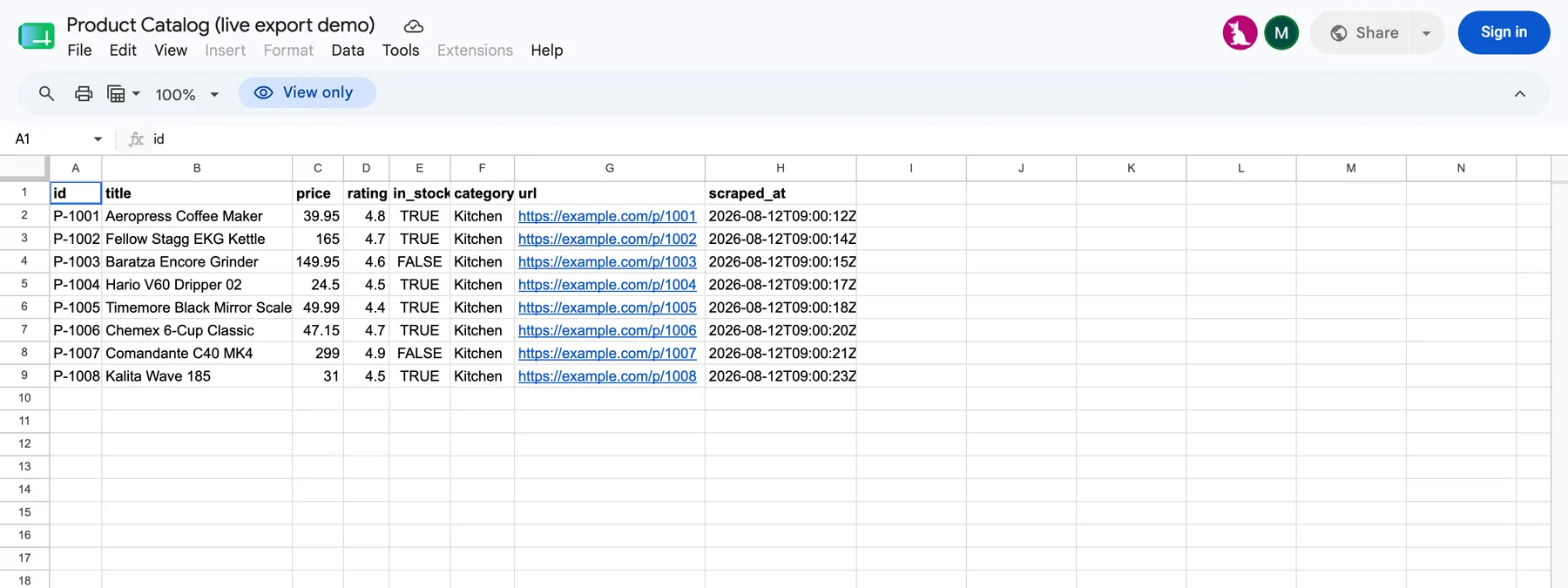Open link example.com/p/1008
This screenshot has height=588, width=1568.
[x=607, y=376]
